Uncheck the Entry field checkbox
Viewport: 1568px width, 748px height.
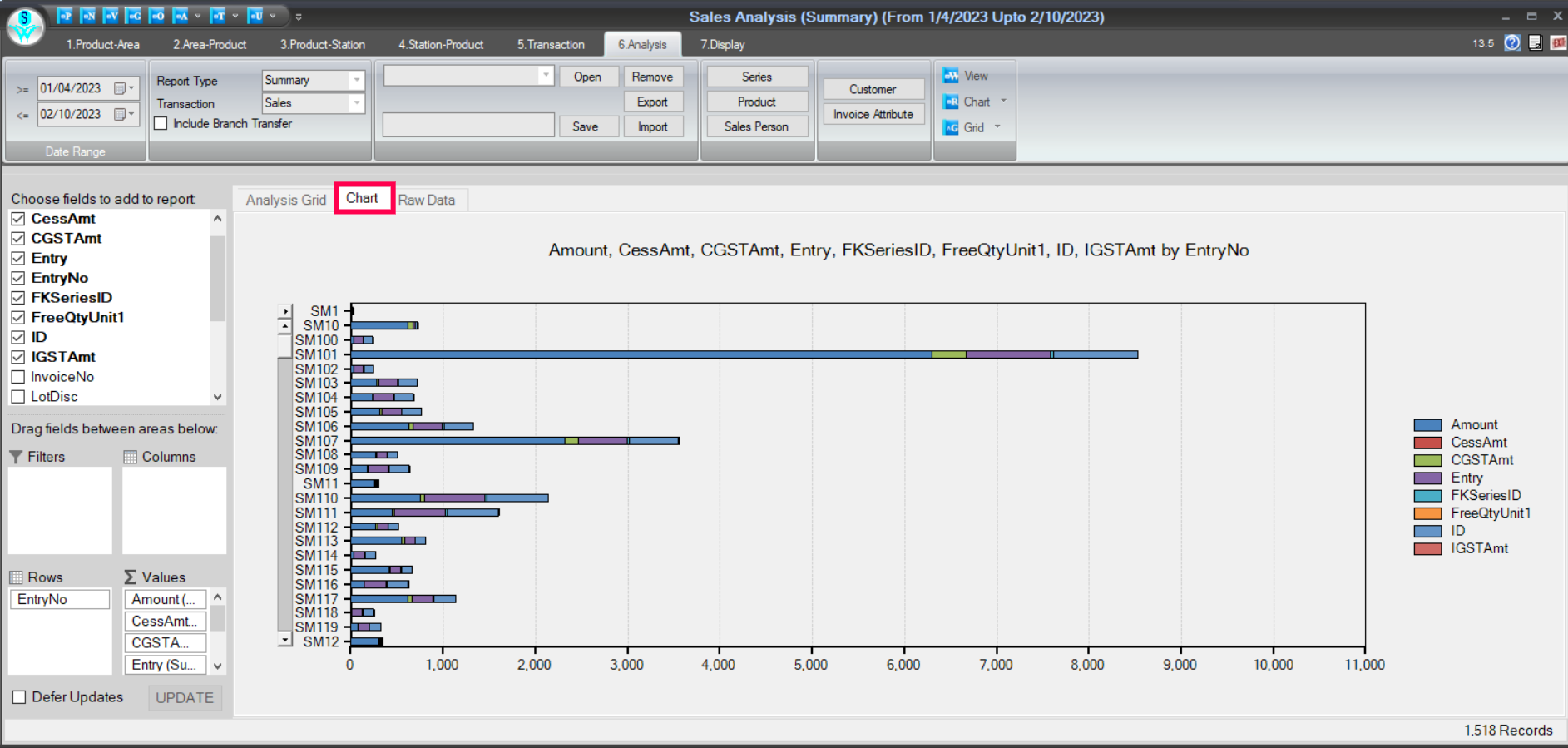[18, 259]
